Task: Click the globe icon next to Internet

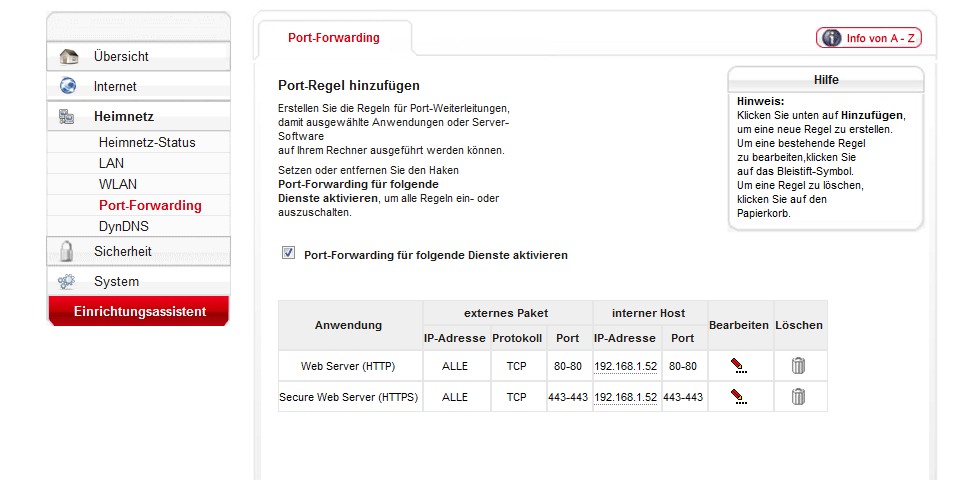Action: (68, 87)
